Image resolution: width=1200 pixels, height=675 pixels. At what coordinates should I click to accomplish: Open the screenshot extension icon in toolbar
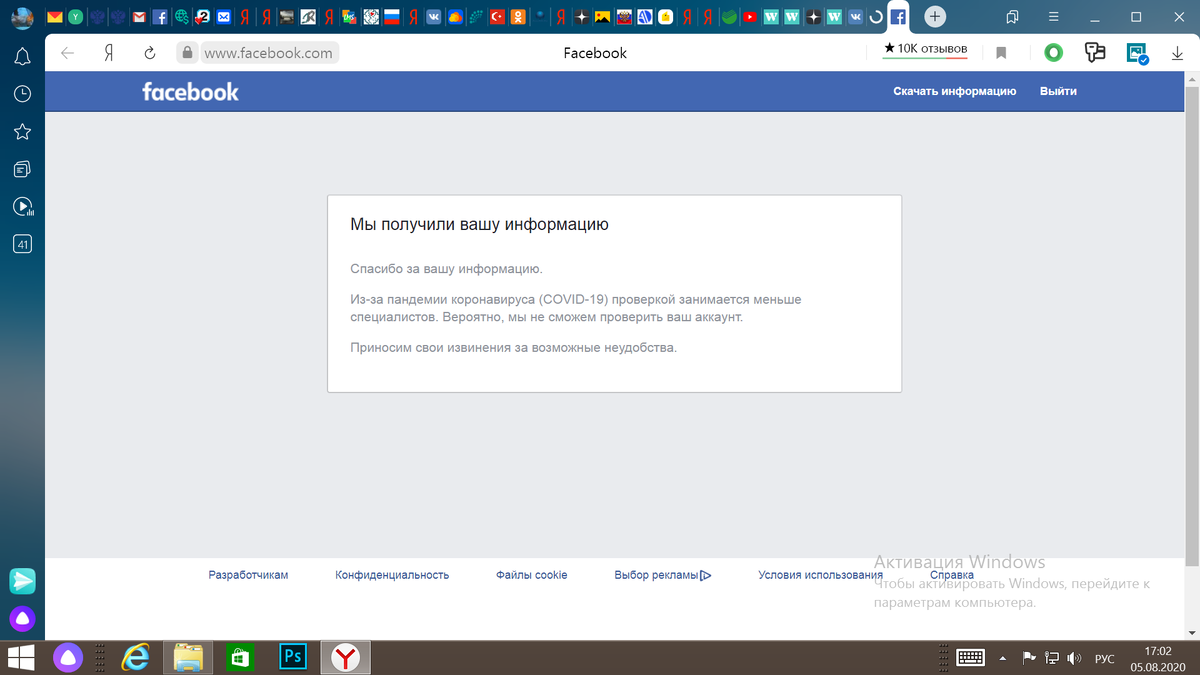[x=1137, y=53]
